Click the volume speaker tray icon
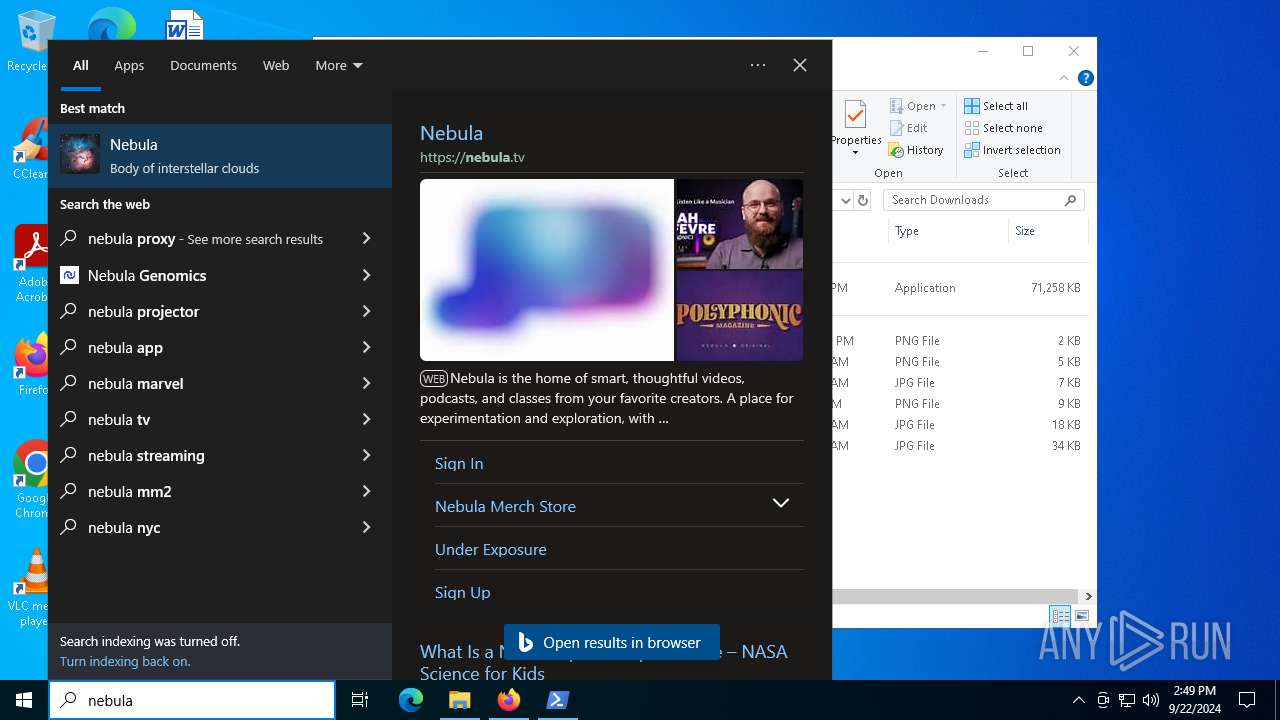 coord(1151,700)
